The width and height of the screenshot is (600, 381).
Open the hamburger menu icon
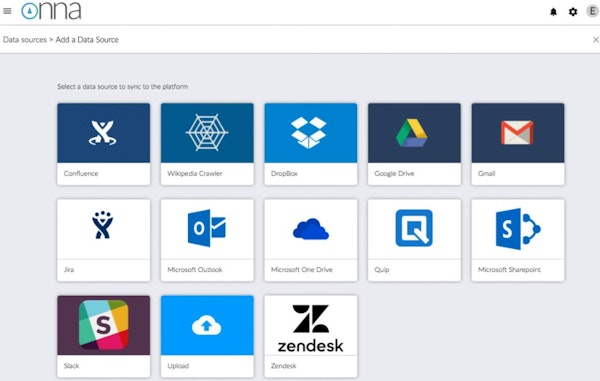coord(7,11)
